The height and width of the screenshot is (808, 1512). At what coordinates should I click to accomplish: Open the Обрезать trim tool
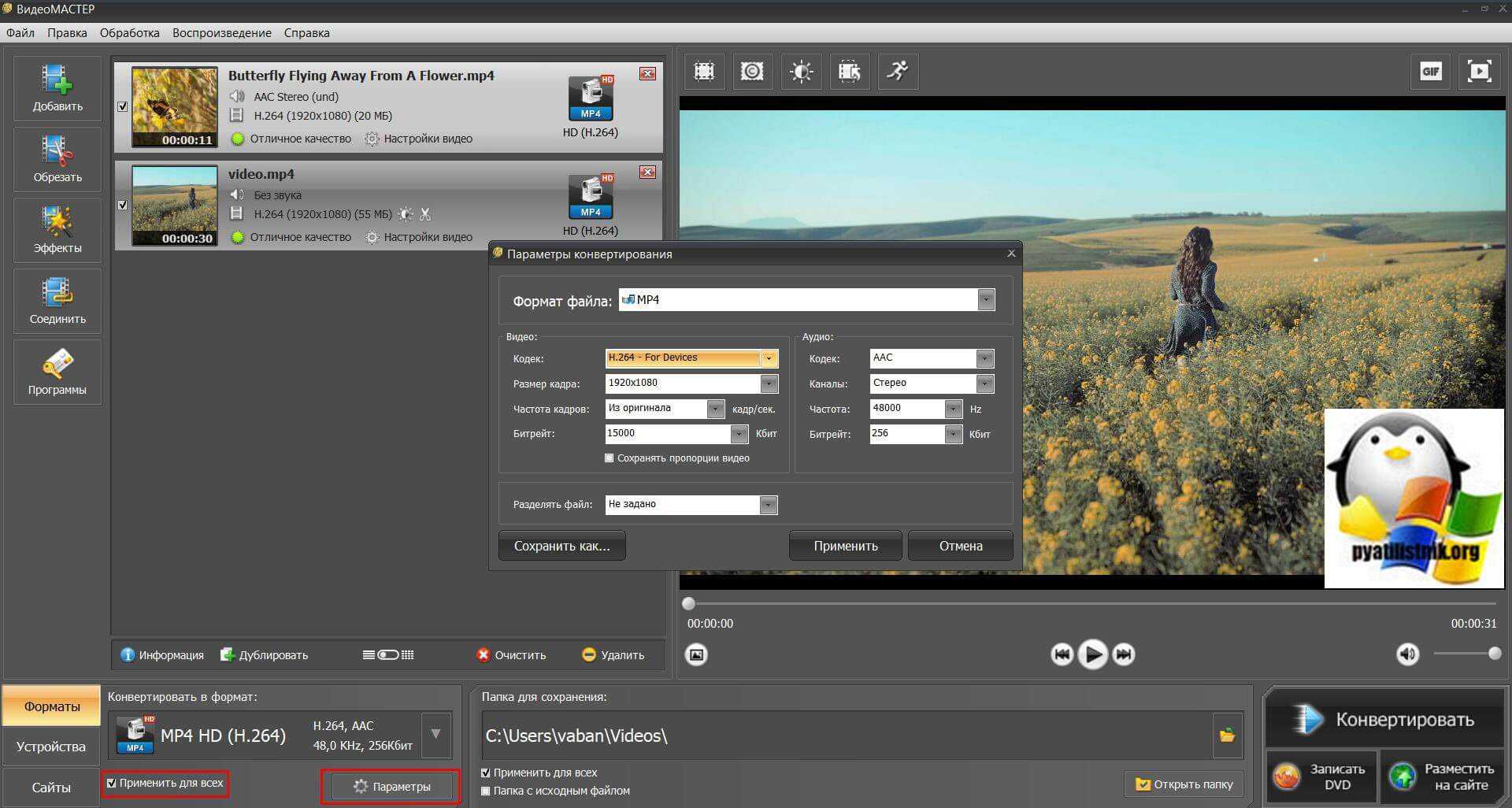point(57,158)
